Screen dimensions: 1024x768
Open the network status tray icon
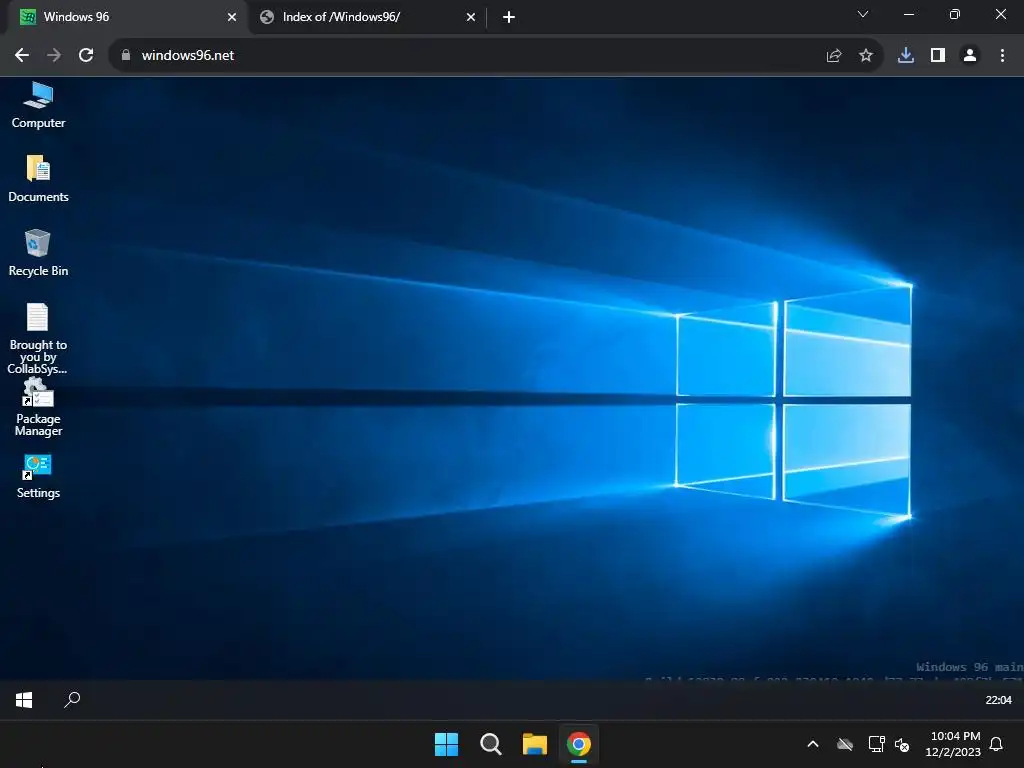pyautogui.click(x=876, y=744)
